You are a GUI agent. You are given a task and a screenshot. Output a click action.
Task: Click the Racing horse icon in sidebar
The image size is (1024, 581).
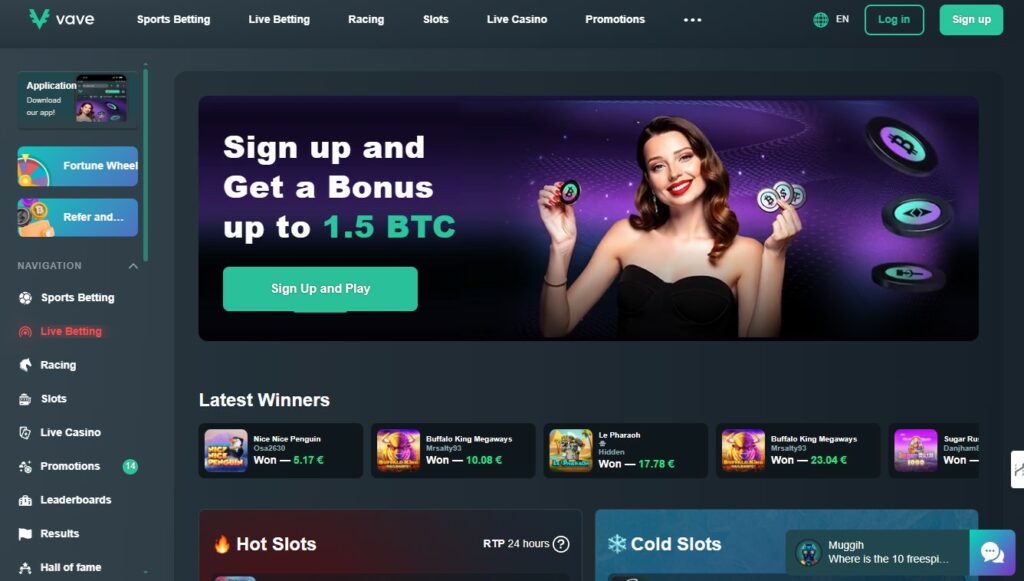pyautogui.click(x=25, y=365)
